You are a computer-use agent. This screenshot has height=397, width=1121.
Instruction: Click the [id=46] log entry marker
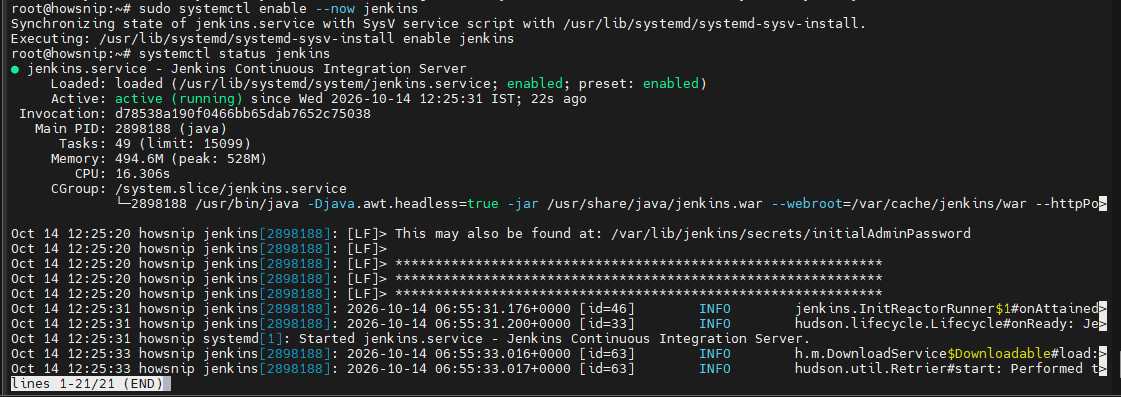pyautogui.click(x=606, y=308)
